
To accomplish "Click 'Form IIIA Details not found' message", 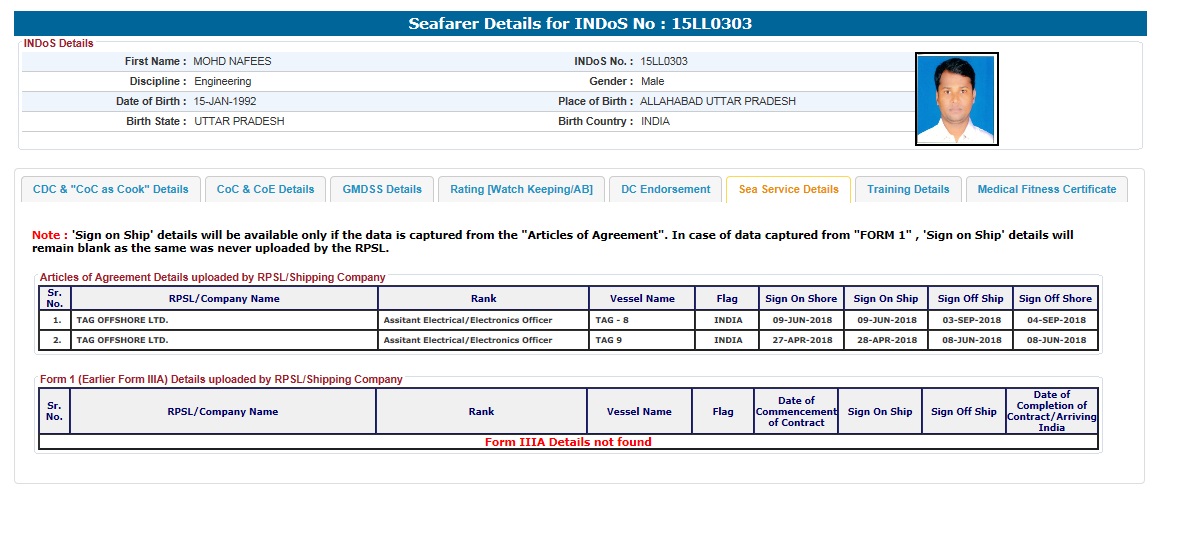I will 568,442.
